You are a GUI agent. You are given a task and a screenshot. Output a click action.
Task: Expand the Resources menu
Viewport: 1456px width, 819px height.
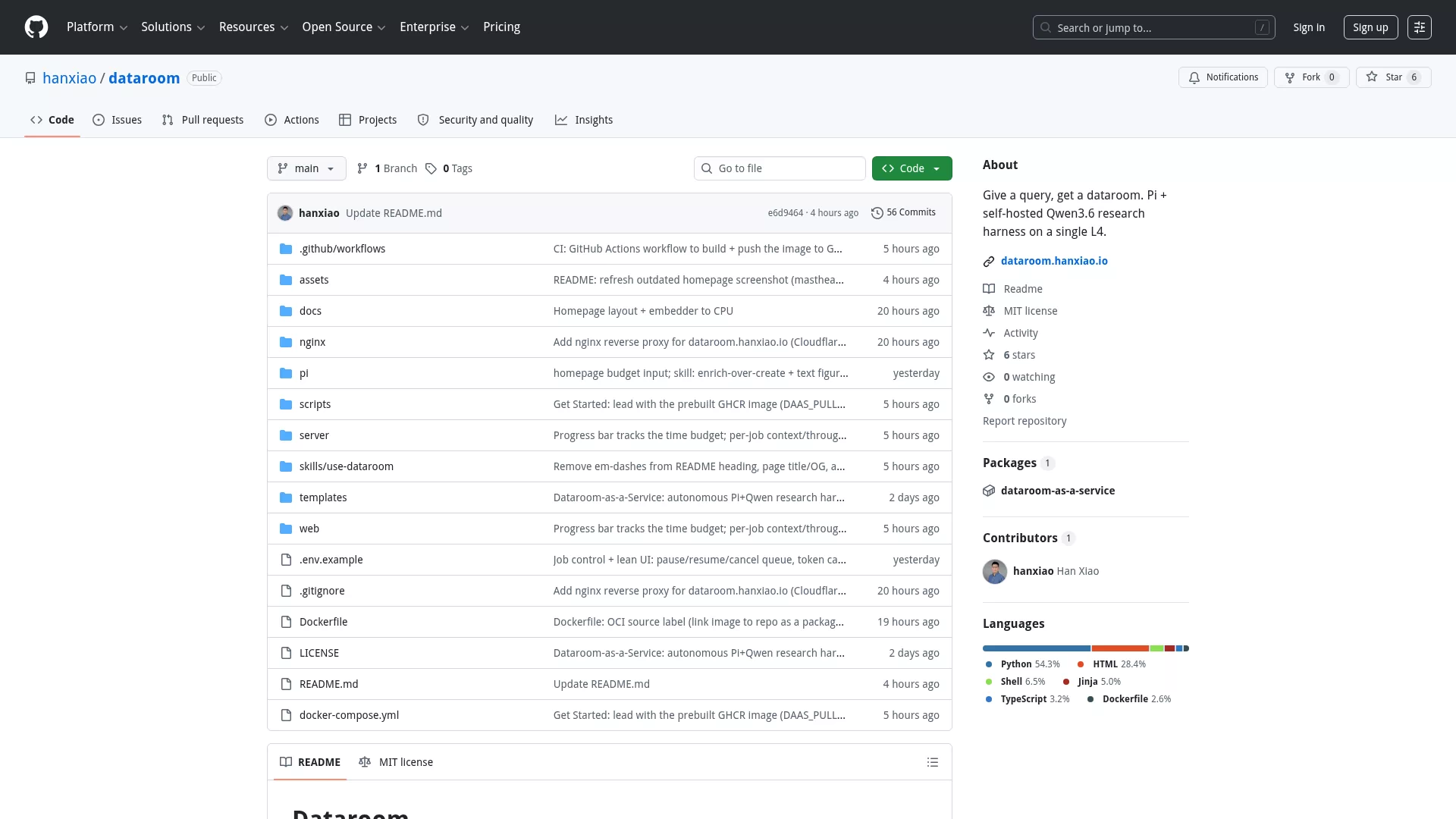click(x=253, y=27)
